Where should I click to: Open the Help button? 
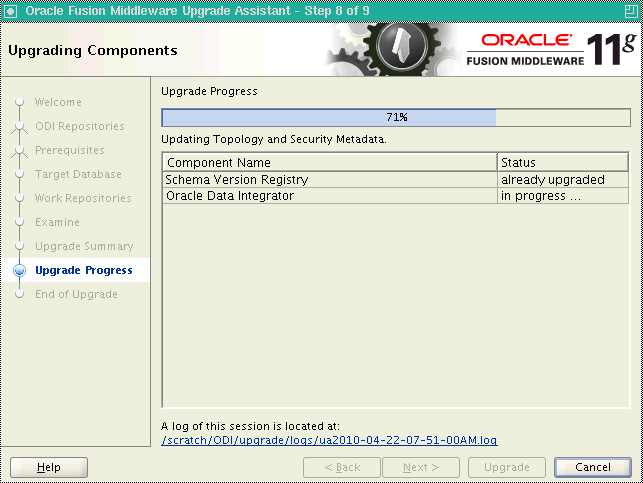49,467
